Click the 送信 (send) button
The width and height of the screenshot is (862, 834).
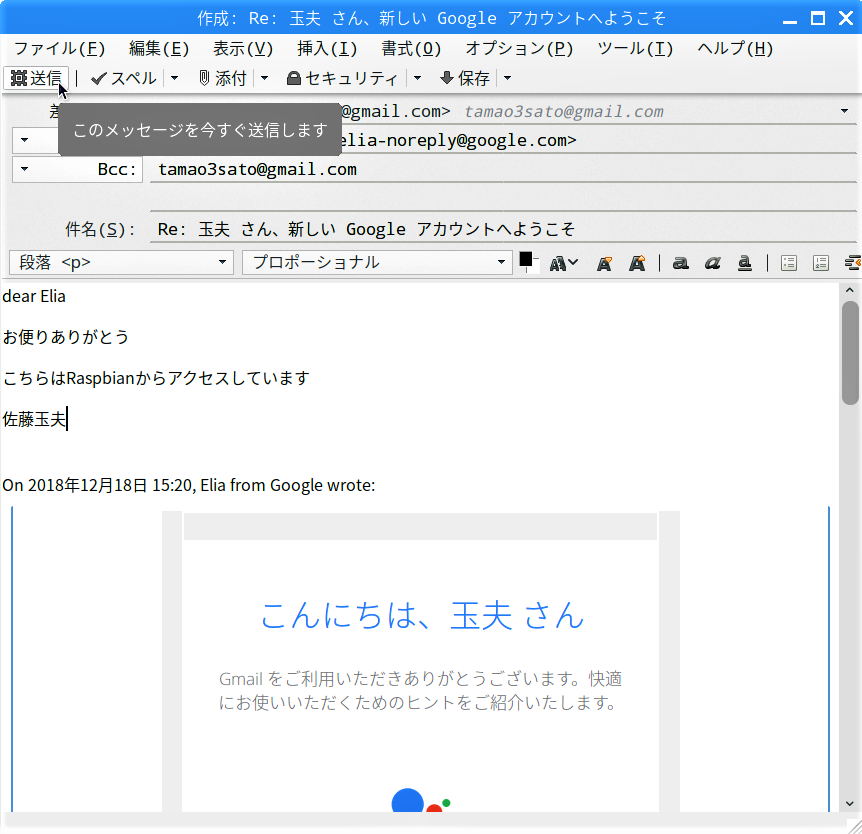point(36,78)
